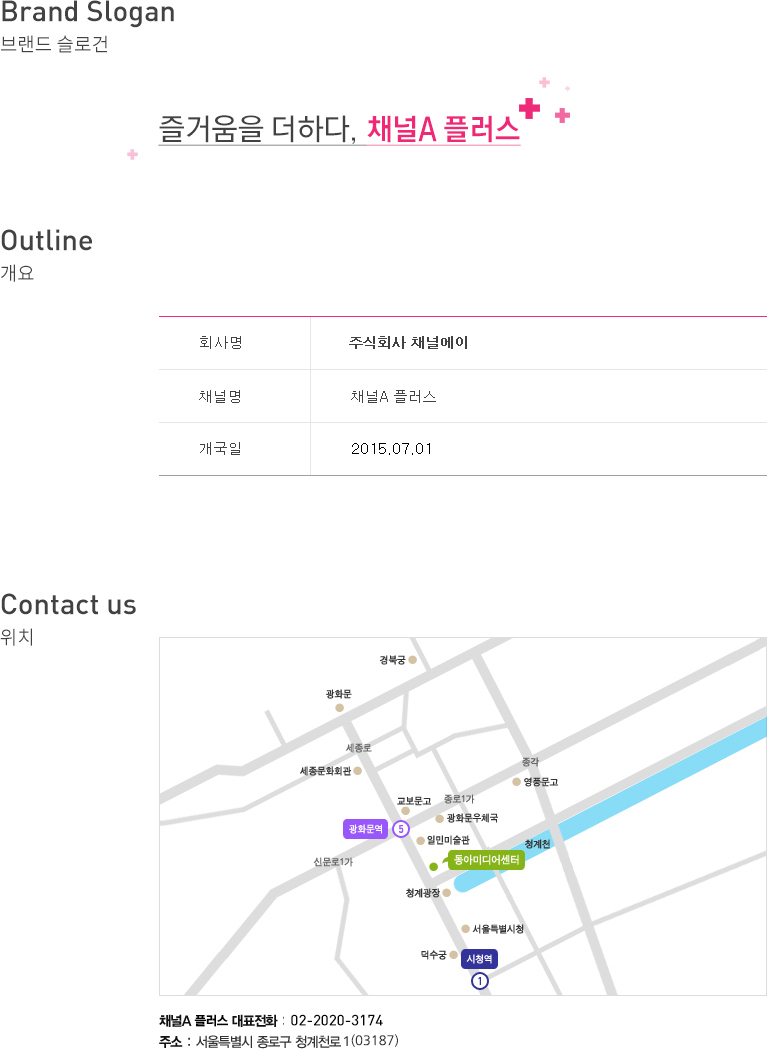Click the 청계광장 marker dot
767x1049 pixels.
pos(447,892)
